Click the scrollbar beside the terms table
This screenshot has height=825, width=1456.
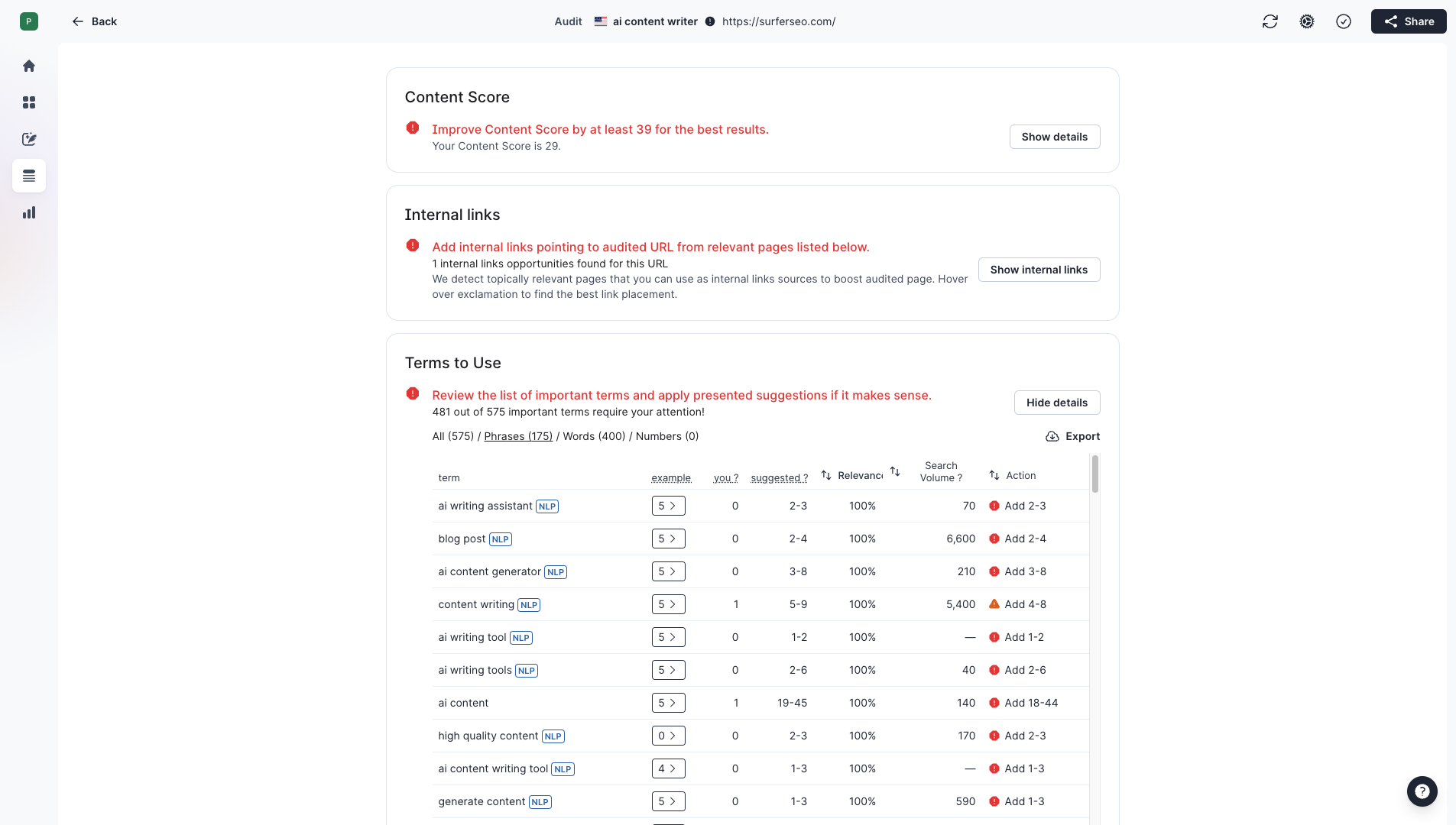pyautogui.click(x=1095, y=474)
